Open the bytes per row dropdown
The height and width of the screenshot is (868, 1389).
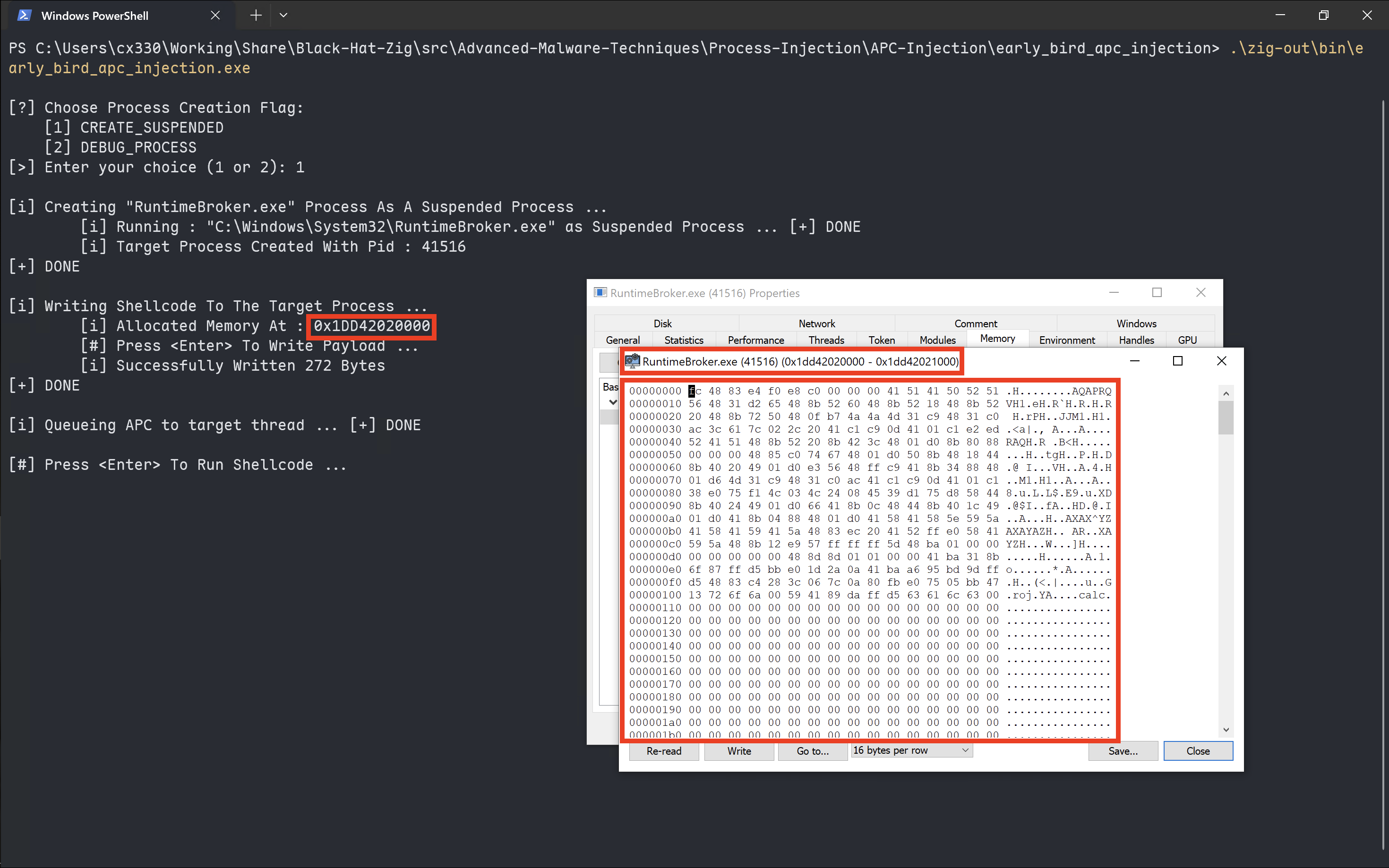911,750
